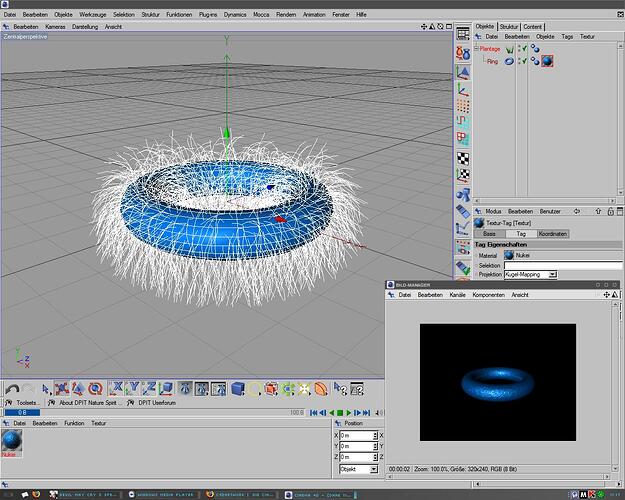The height and width of the screenshot is (500, 625).
Task: Click make object editable icon
Action: coord(463,53)
